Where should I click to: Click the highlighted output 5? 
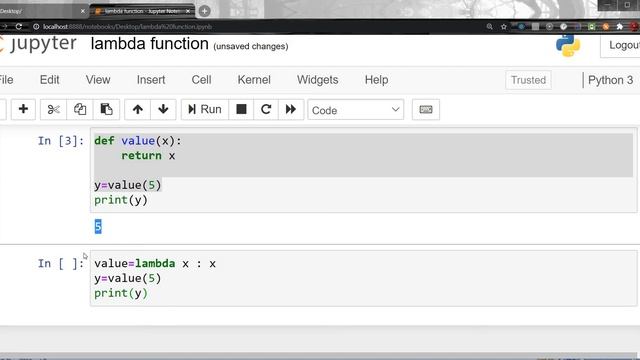point(98,227)
